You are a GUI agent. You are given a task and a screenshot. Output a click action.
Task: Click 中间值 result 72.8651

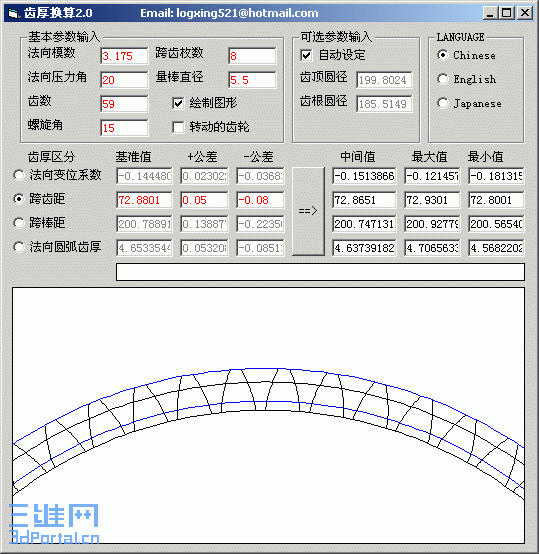point(364,200)
